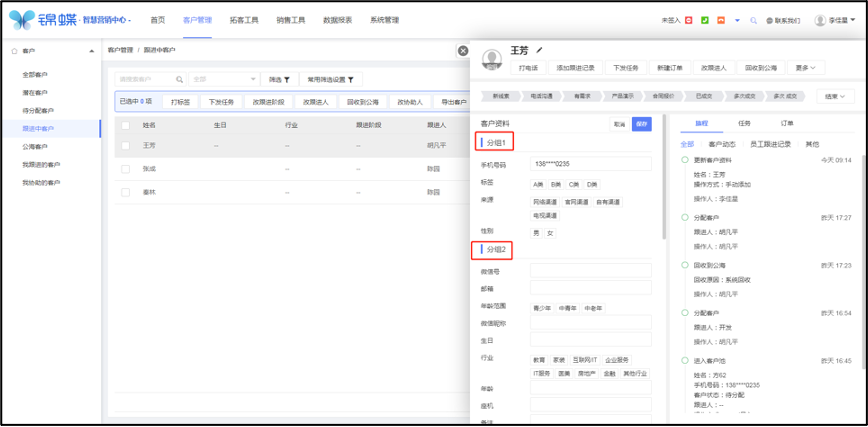The image size is (868, 427).
Task: Filter timeline by 员工跟进记录
Action: pyautogui.click(x=771, y=144)
